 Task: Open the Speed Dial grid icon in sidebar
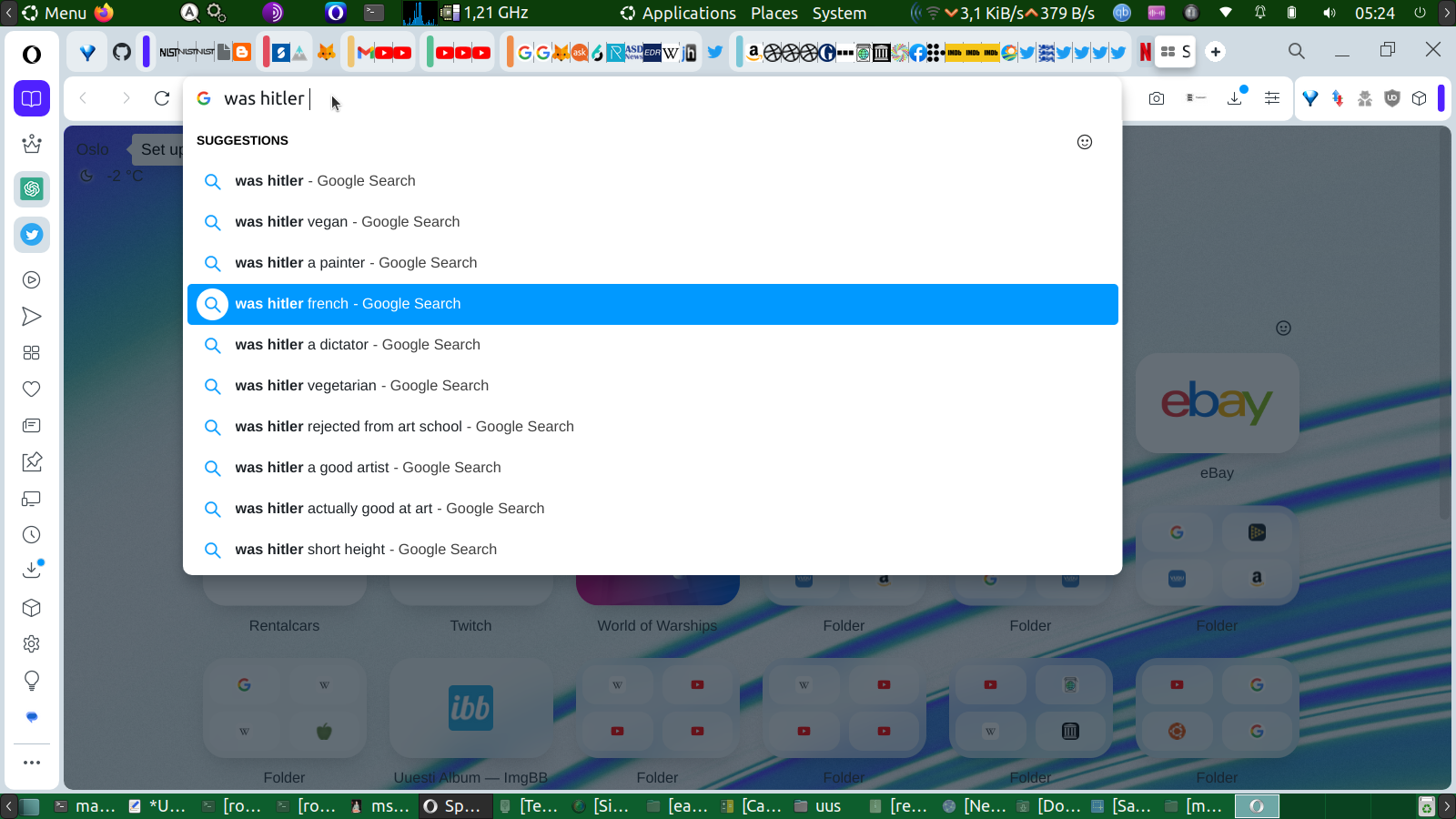(x=32, y=353)
